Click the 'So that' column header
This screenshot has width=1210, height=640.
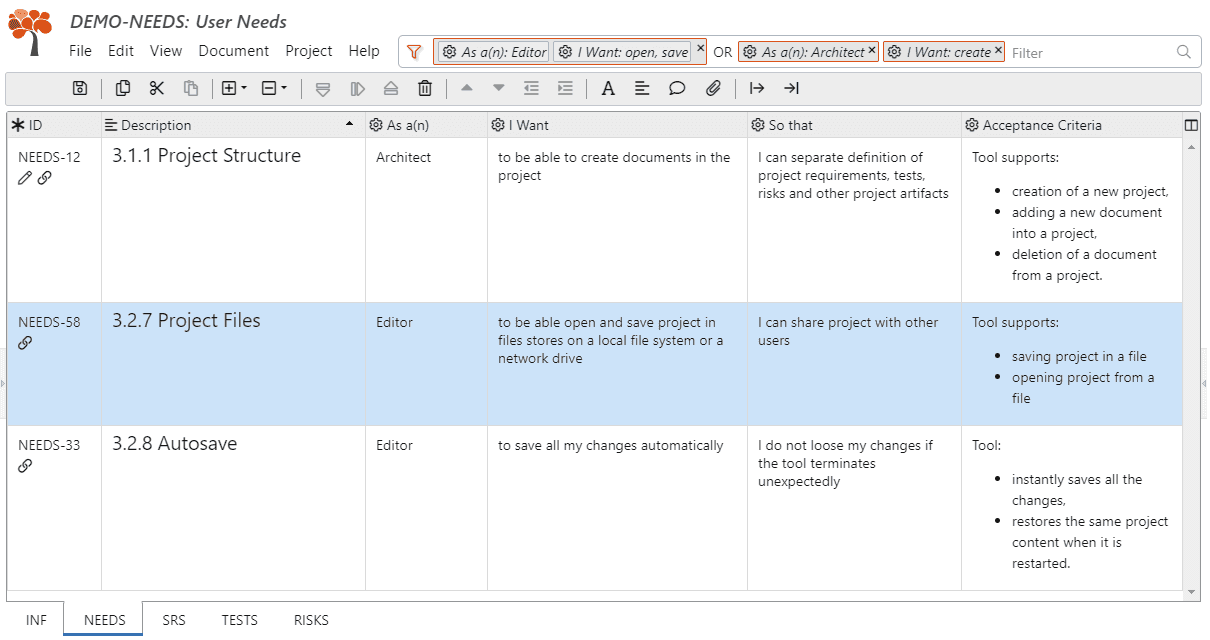point(854,125)
